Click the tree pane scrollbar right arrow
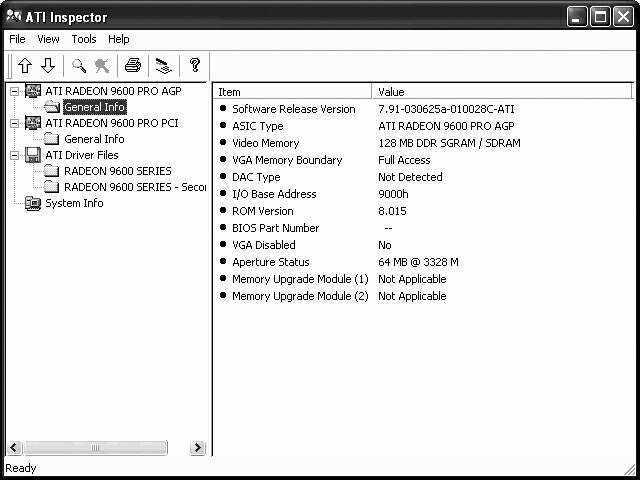 (x=197, y=448)
